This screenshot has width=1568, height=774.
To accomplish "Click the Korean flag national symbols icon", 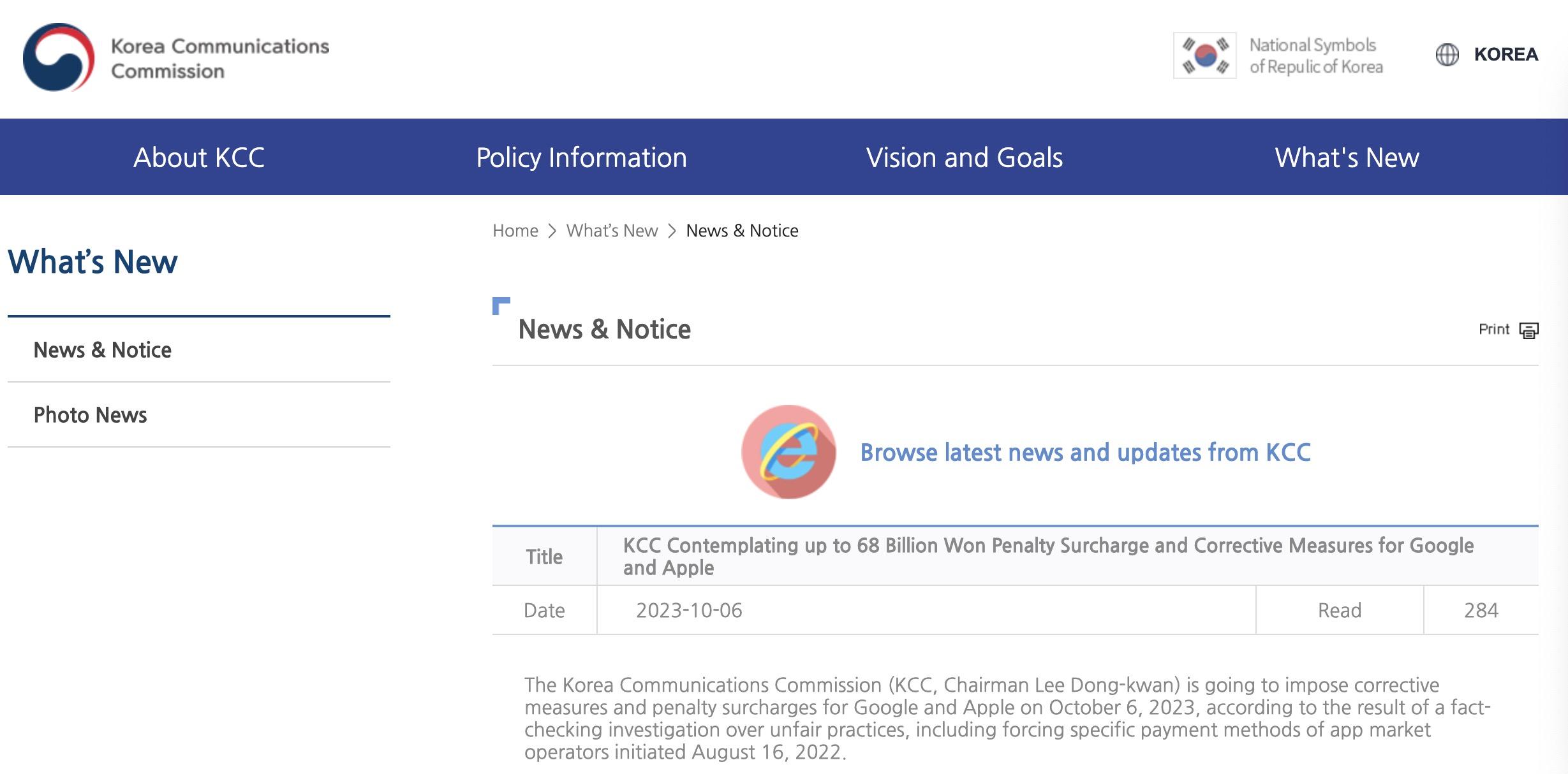I will tap(1204, 55).
